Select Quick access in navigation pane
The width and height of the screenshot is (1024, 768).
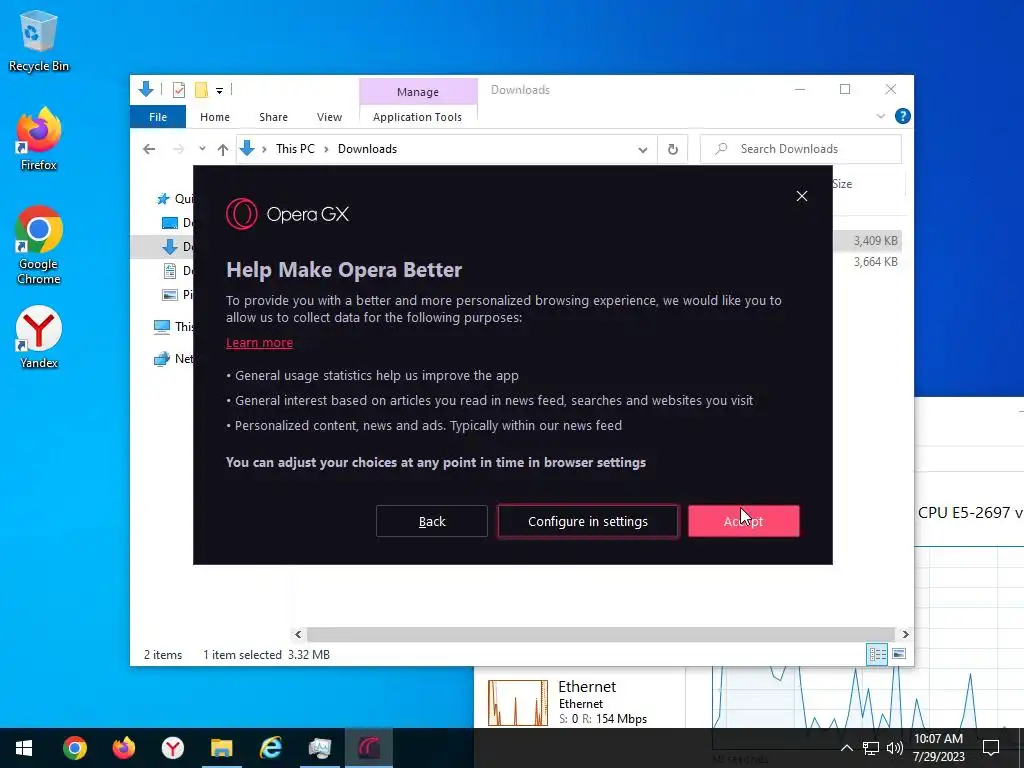(175, 199)
